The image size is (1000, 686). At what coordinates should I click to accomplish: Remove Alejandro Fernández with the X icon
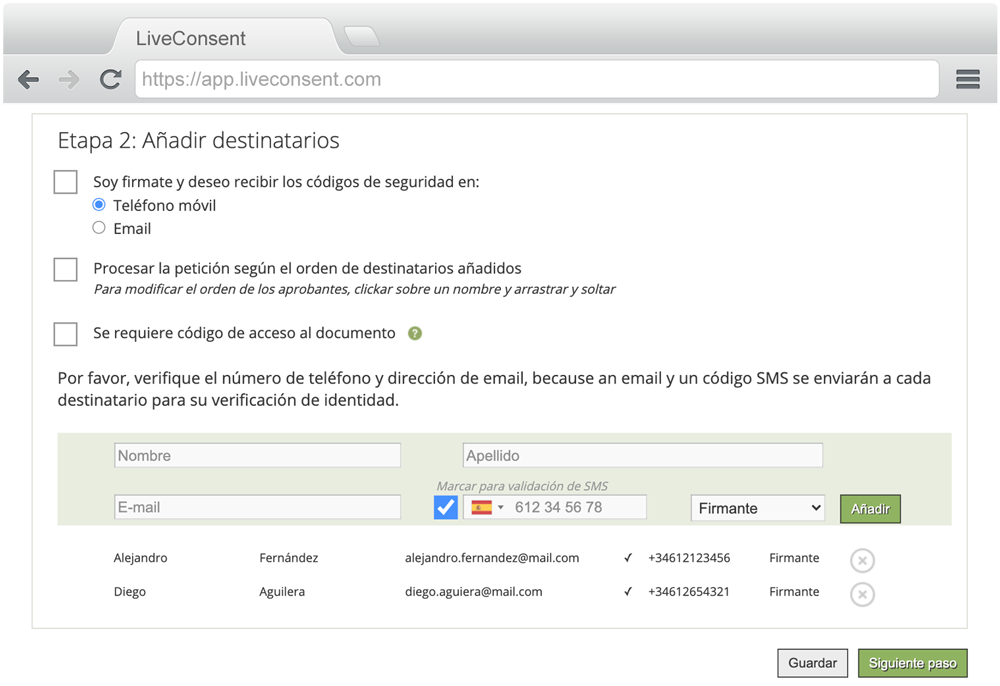pos(862,560)
